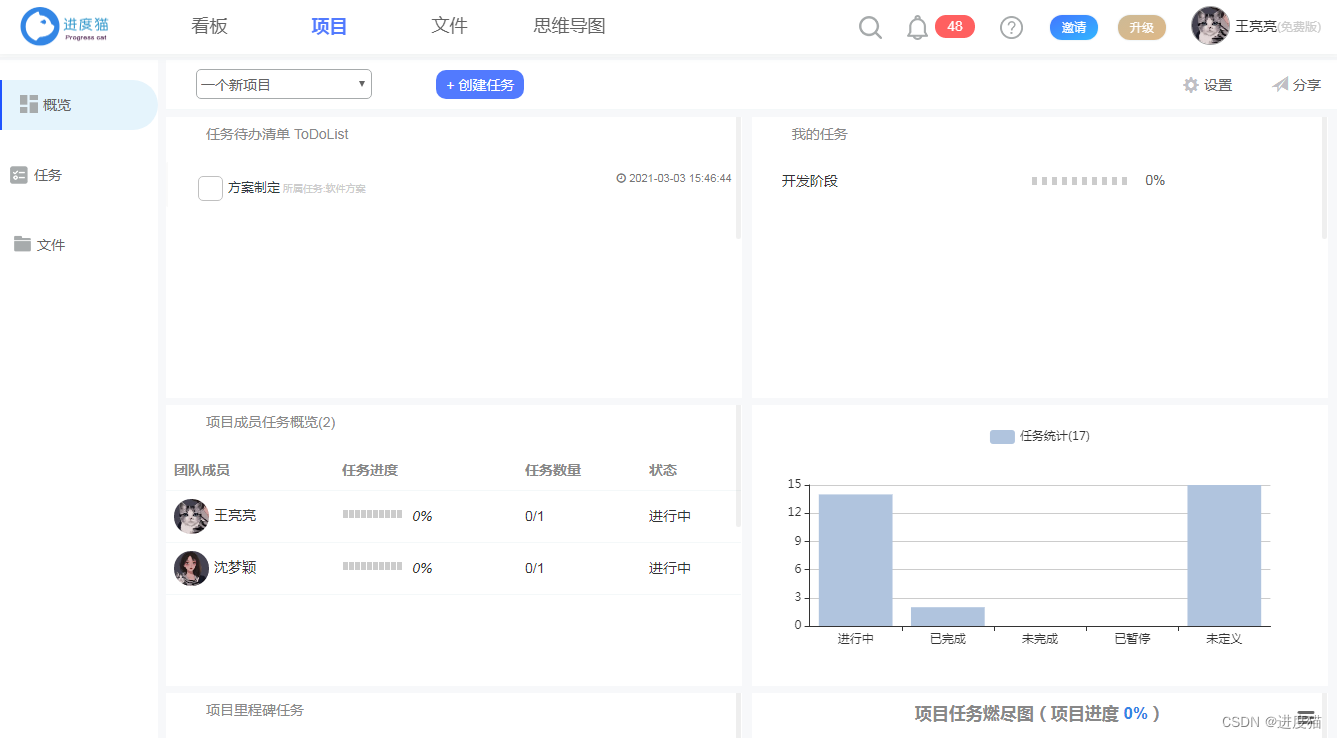This screenshot has width=1337, height=738.
Task: Open the 文件 folder icon in sidebar
Action: (21, 243)
